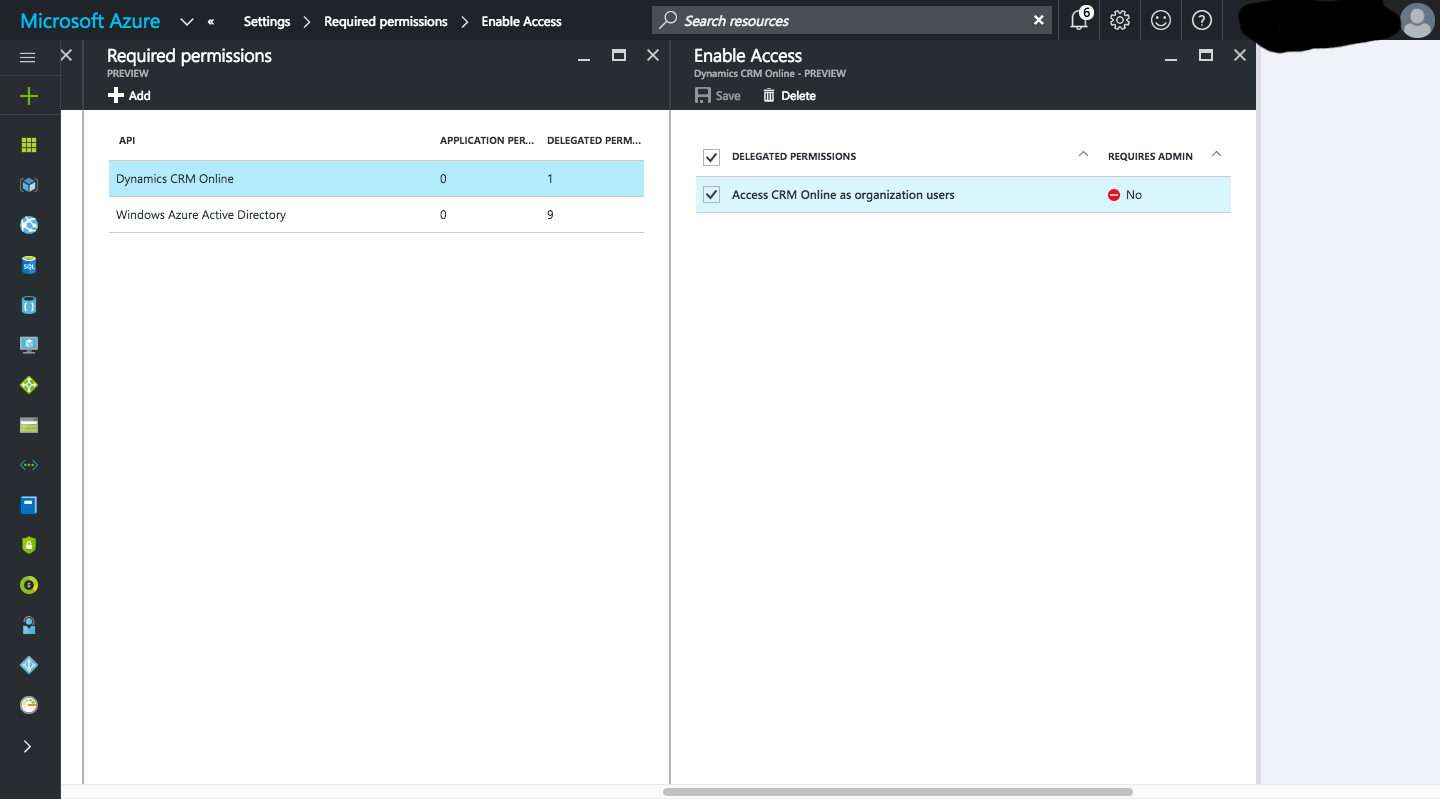Go to Required permissions breadcrumb

tap(386, 21)
